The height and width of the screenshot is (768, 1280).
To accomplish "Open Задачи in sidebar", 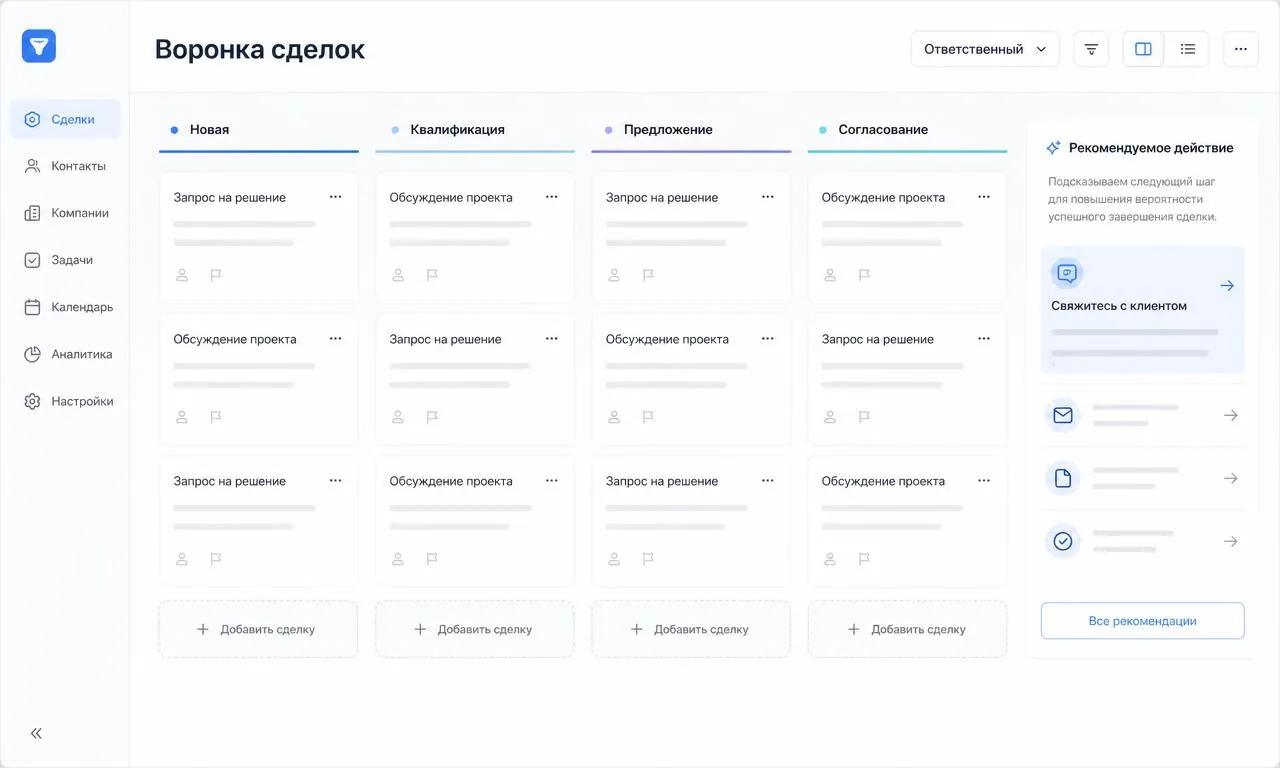I will [65, 260].
